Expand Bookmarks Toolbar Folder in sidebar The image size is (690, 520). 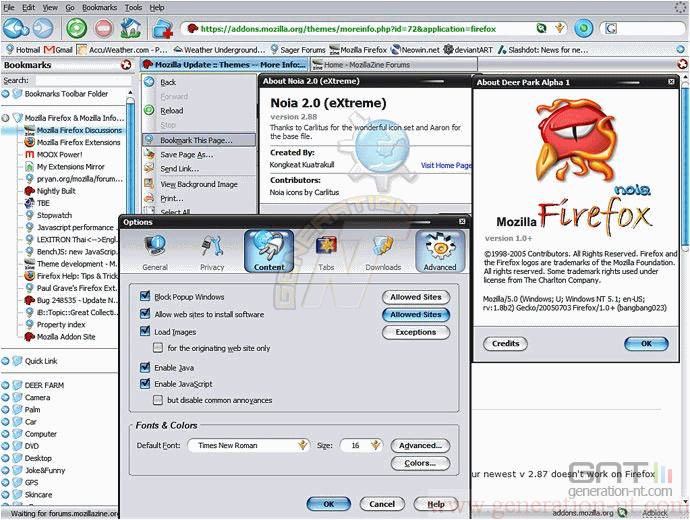[x=5, y=94]
